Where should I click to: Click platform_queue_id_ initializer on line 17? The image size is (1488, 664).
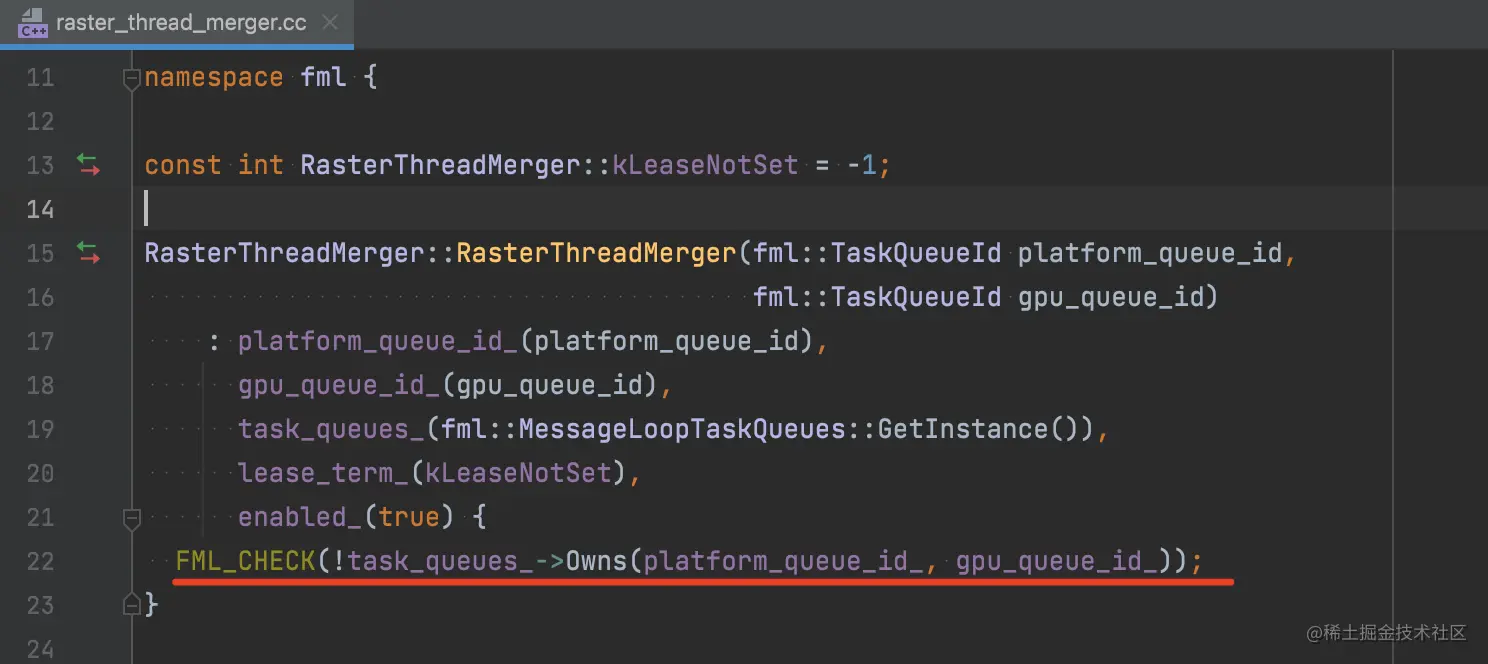378,341
